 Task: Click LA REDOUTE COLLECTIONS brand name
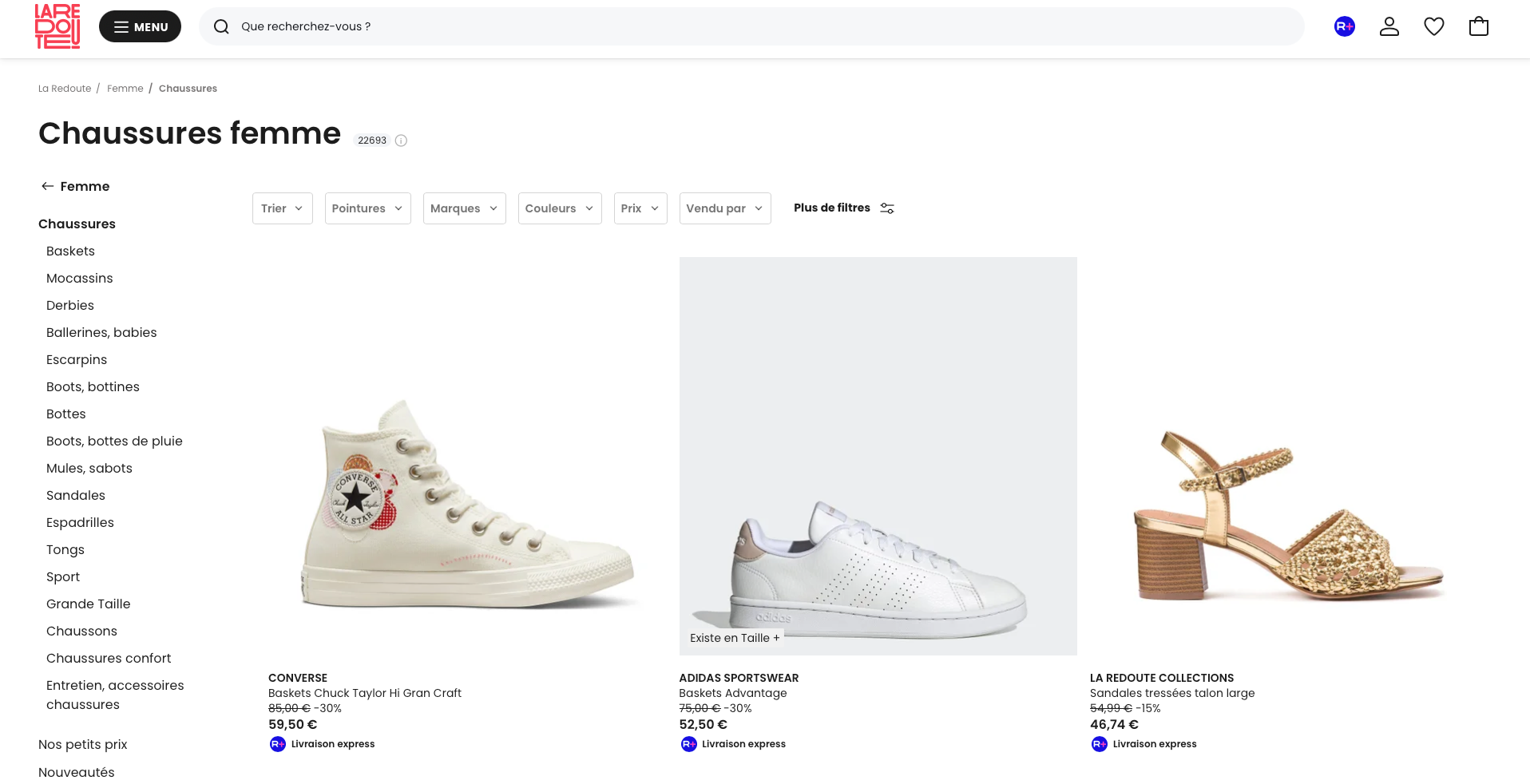(x=1162, y=678)
